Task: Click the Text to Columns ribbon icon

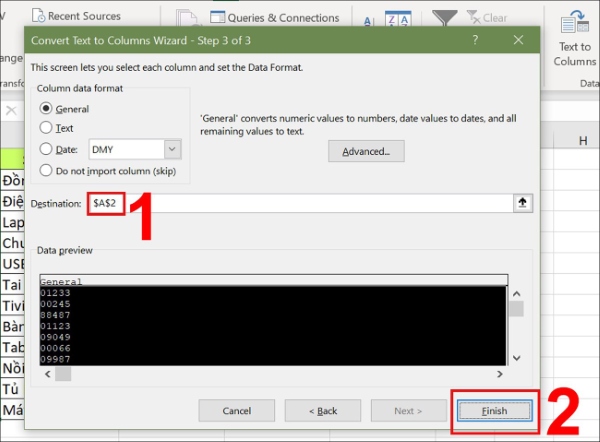Action: coord(574,35)
